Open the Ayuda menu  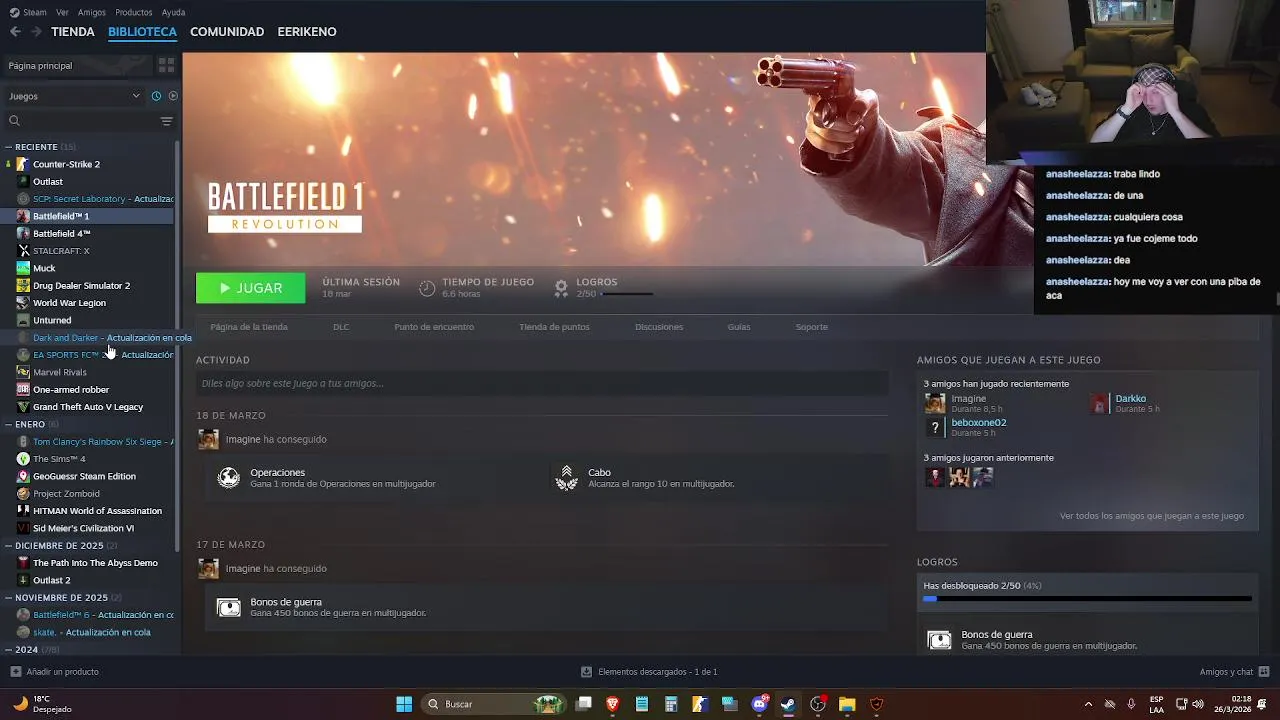tap(173, 12)
